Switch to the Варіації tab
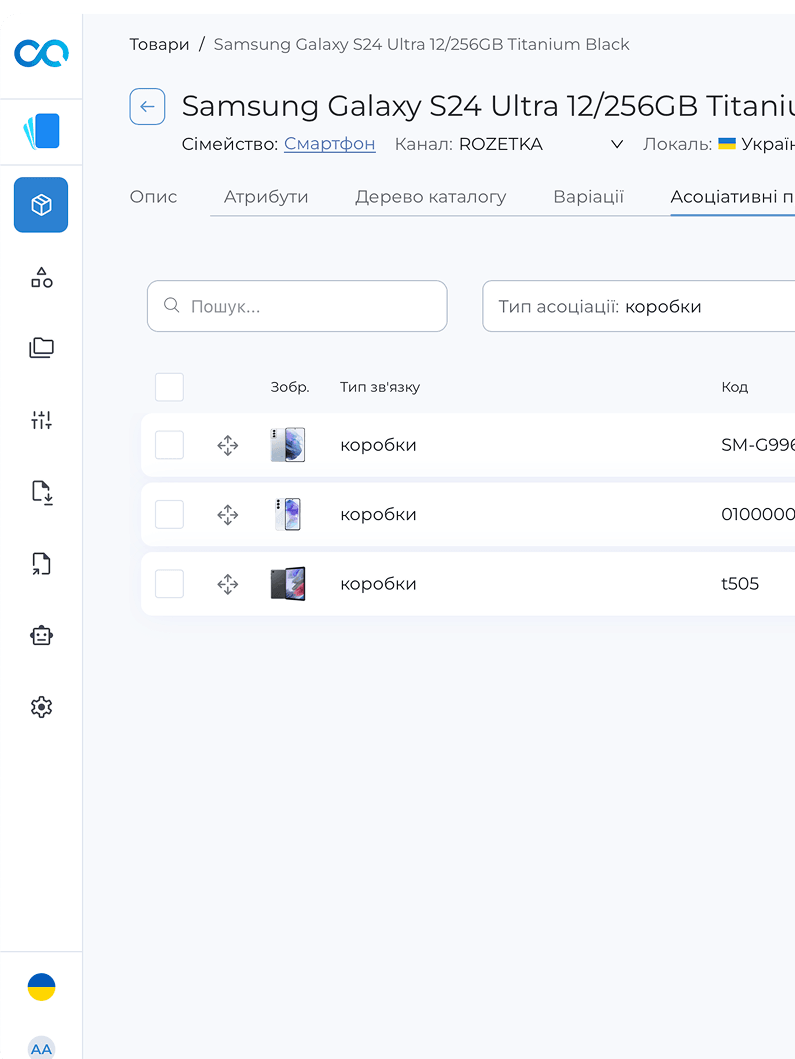Image resolution: width=795 pixels, height=1059 pixels. (588, 197)
